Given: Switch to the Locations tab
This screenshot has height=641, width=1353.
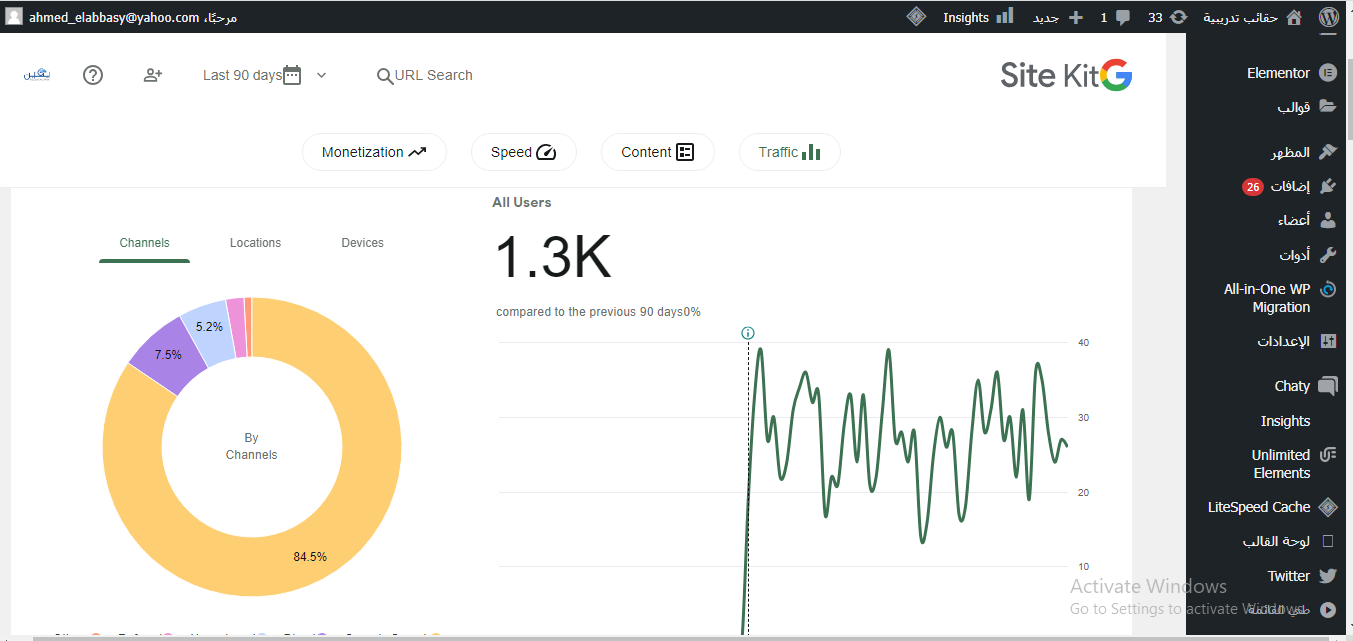Looking at the screenshot, I should 255,243.
